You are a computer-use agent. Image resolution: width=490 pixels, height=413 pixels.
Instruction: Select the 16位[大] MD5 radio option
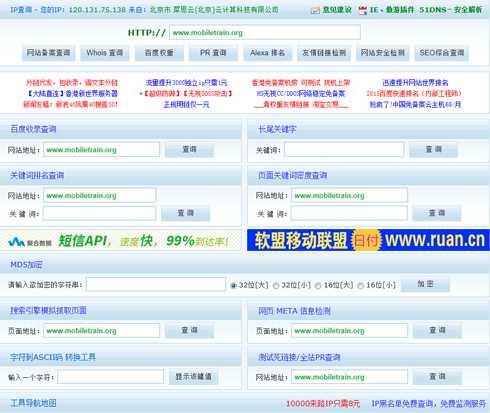click(318, 285)
